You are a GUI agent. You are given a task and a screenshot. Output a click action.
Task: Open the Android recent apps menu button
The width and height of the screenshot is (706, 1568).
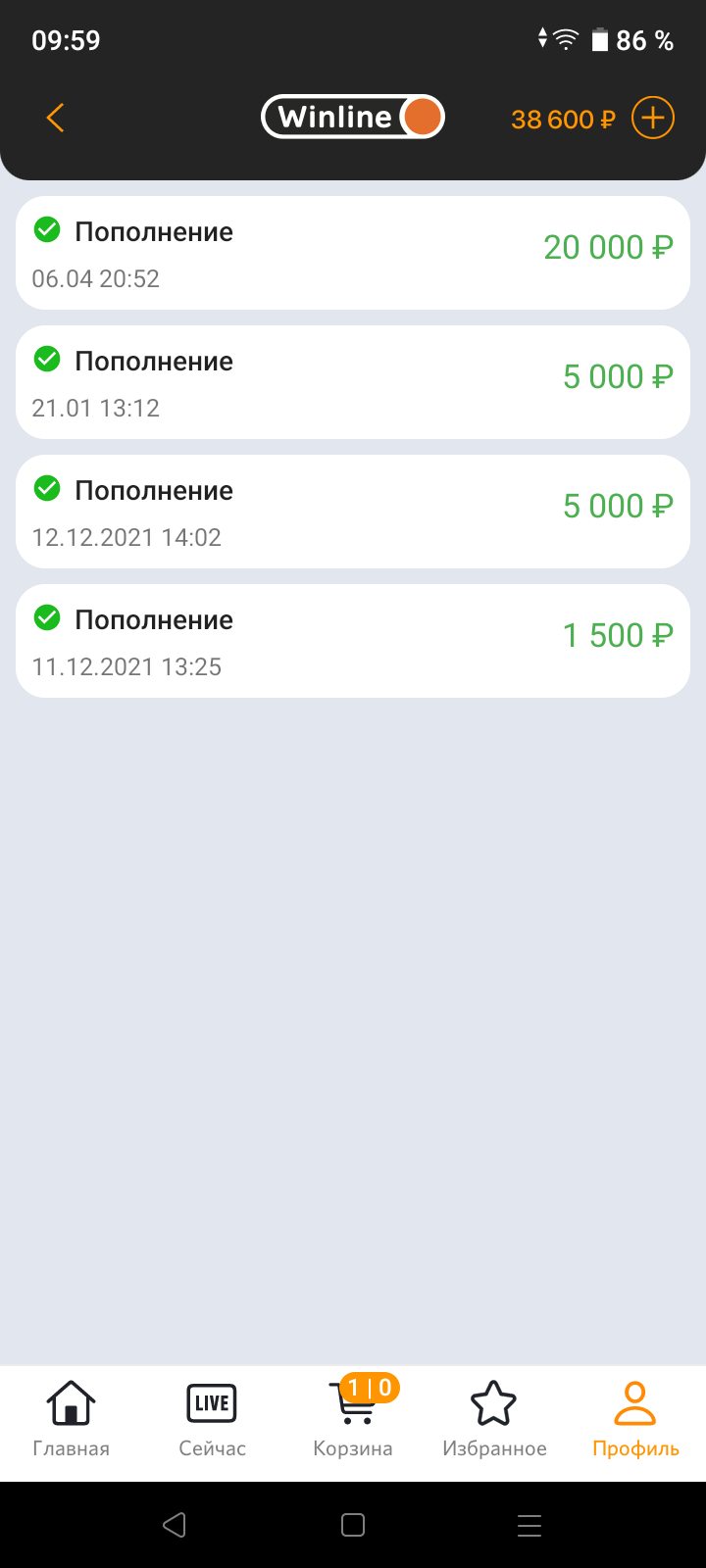[x=529, y=1525]
